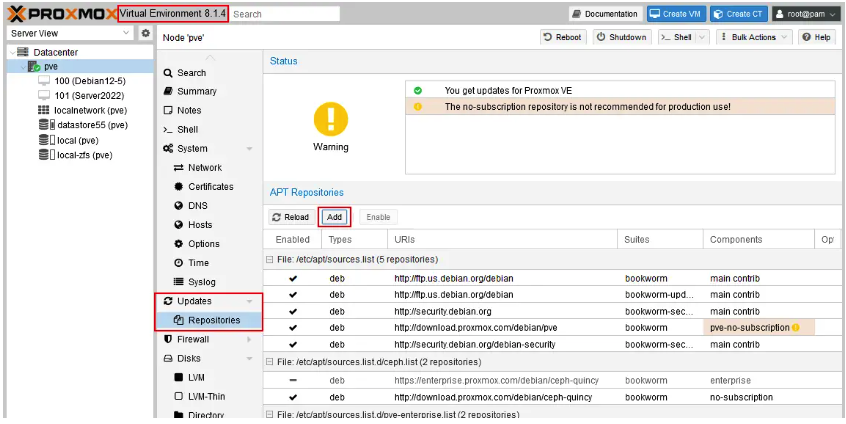Collapse the /etc/apt/sources.list group
The image size is (846, 424).
pos(269,259)
